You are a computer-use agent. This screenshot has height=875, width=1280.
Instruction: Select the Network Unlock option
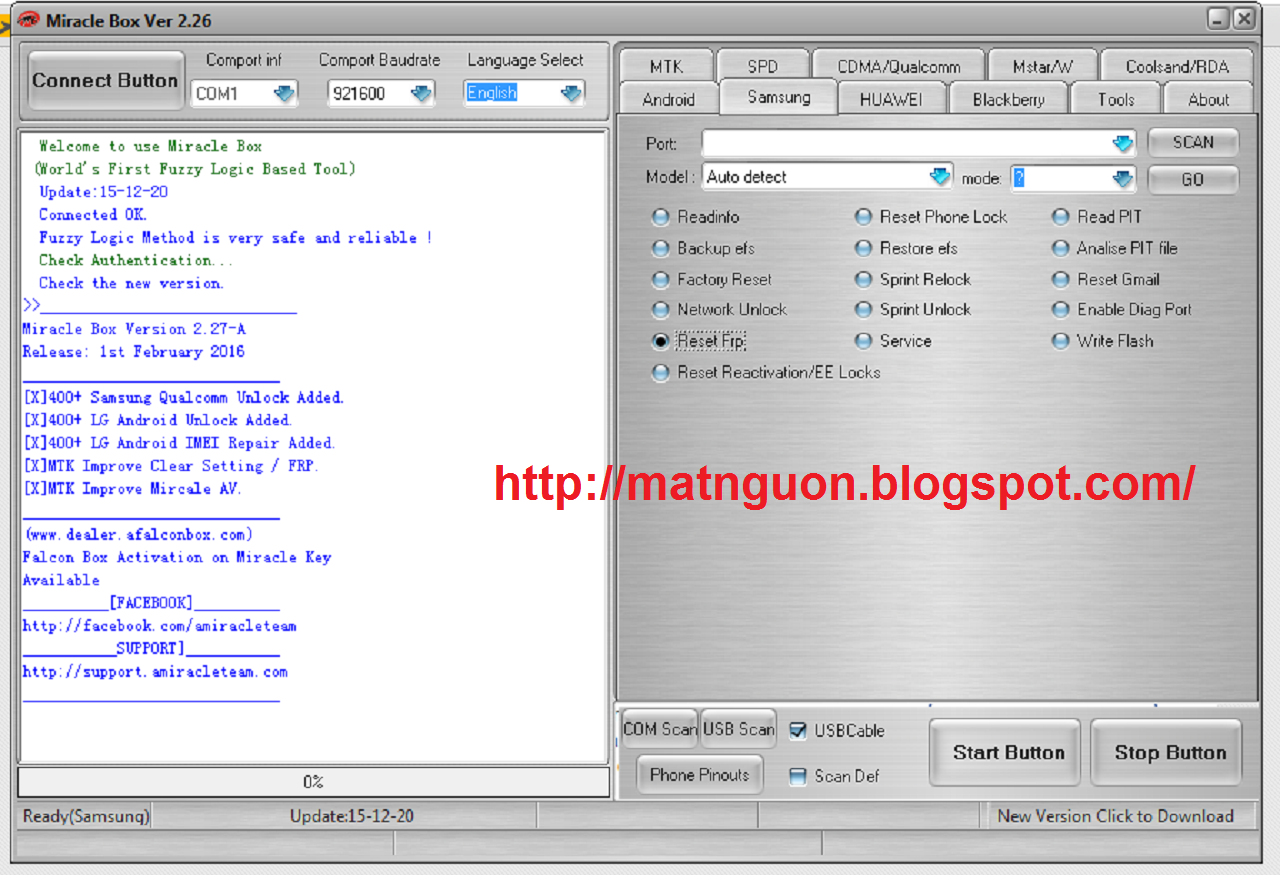coord(661,310)
